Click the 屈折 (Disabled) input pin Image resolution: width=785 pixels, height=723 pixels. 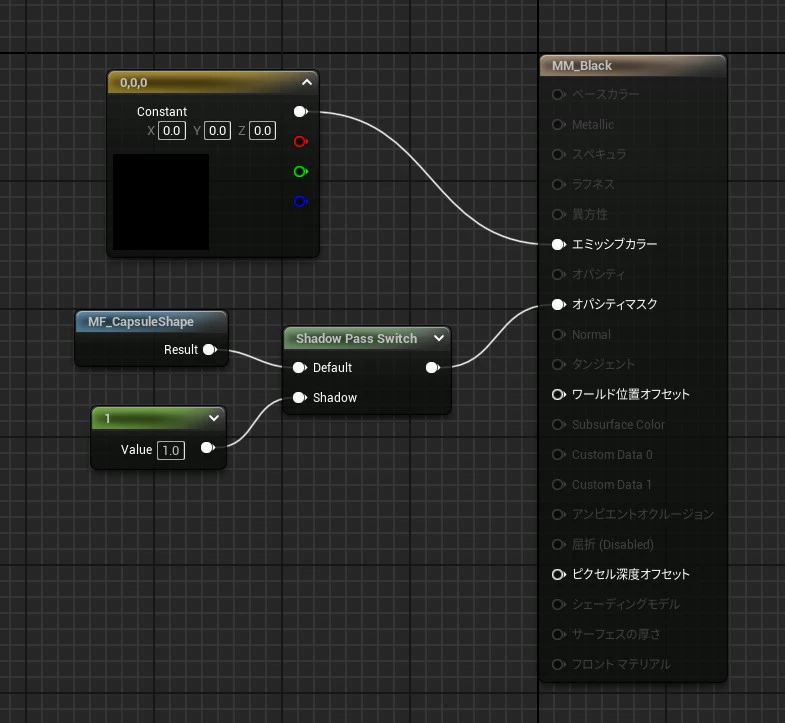(558, 544)
